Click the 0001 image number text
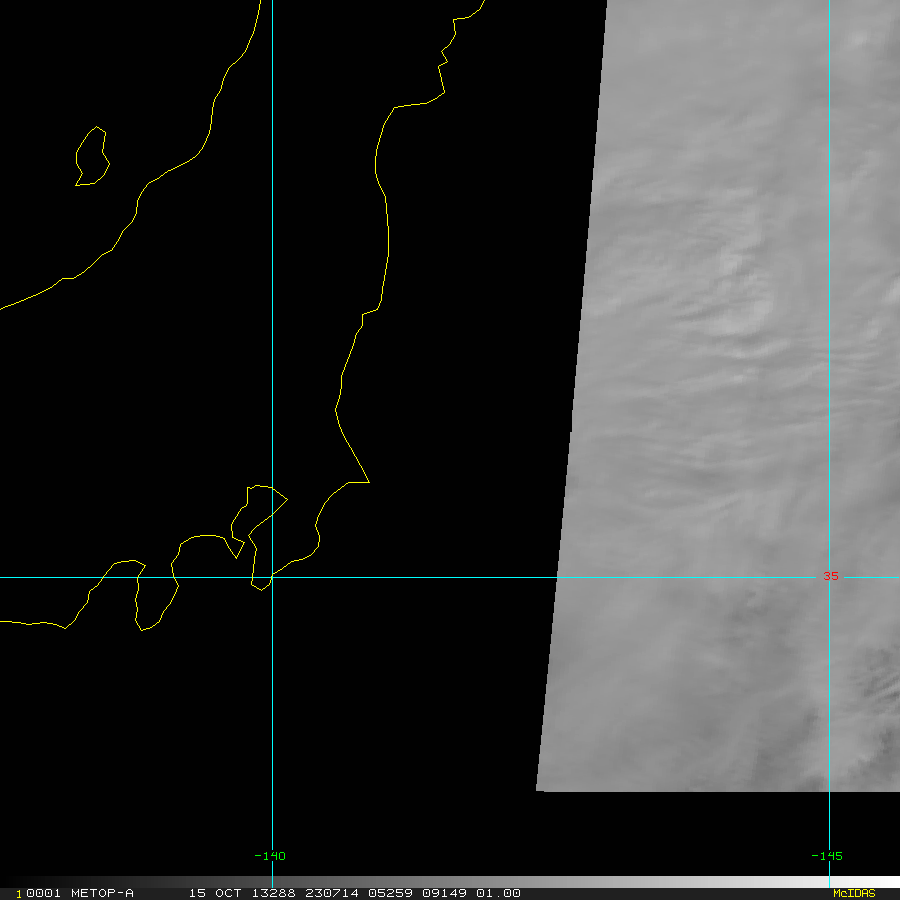The height and width of the screenshot is (900, 900). [x=43, y=893]
